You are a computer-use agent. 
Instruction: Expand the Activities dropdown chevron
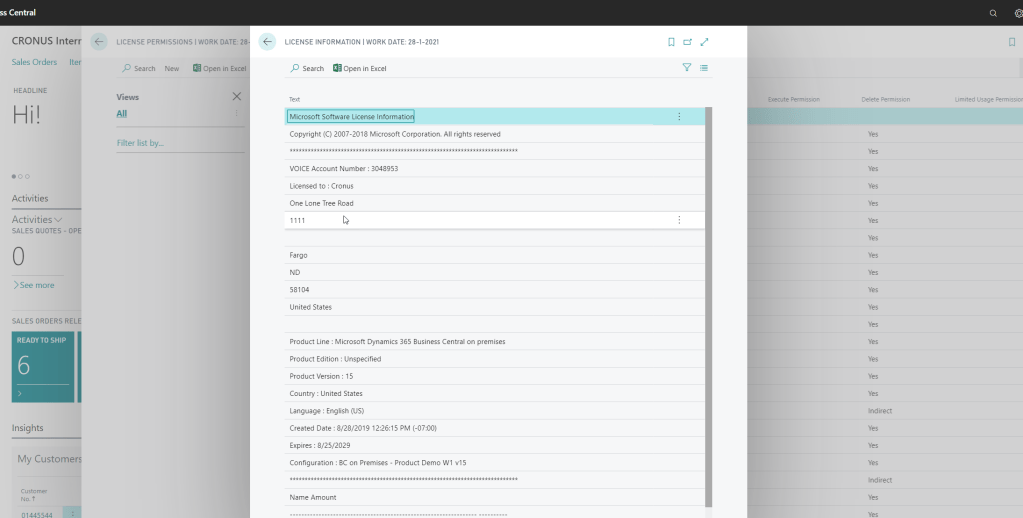coord(58,220)
